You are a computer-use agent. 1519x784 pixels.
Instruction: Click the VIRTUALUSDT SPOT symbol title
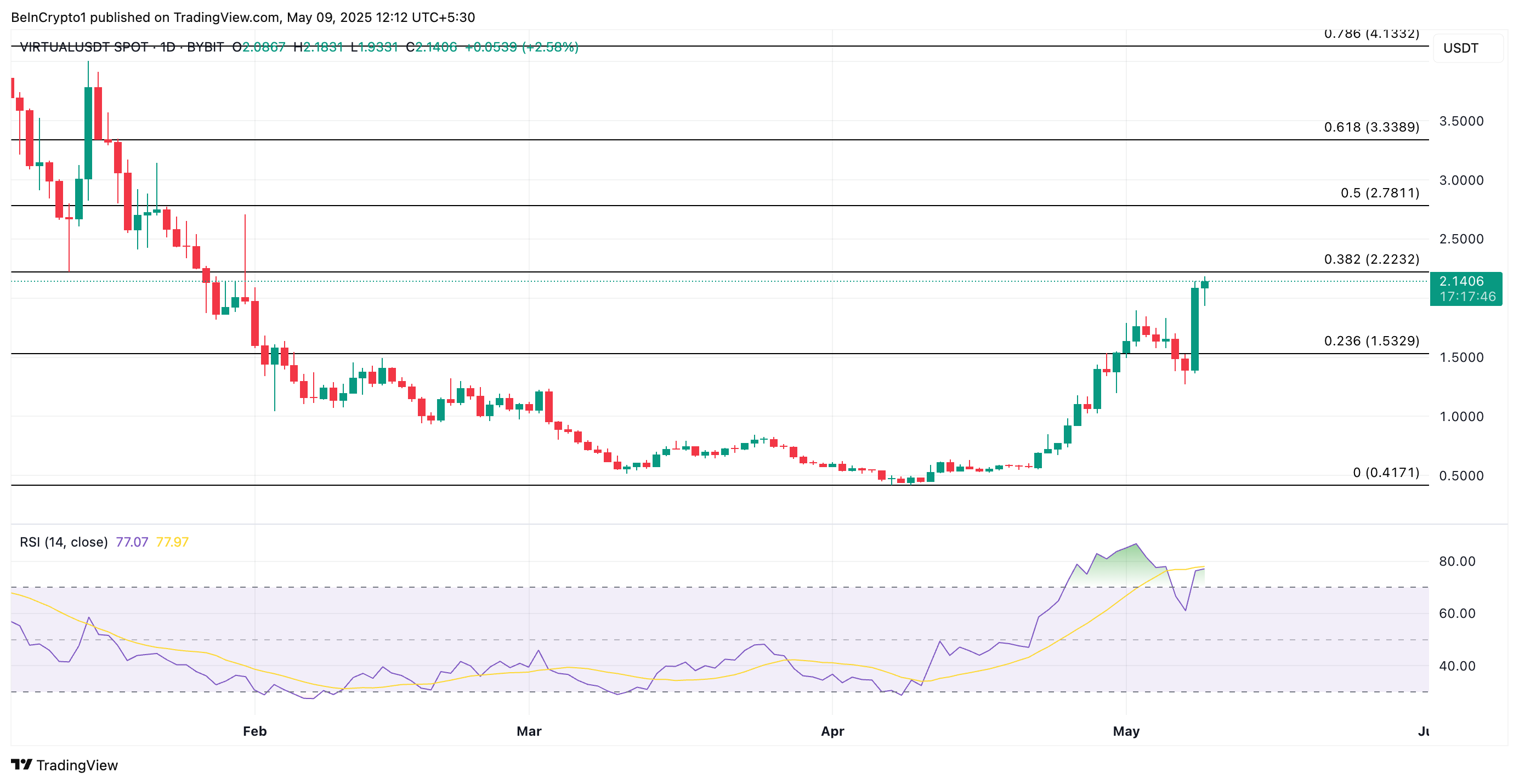[84, 47]
